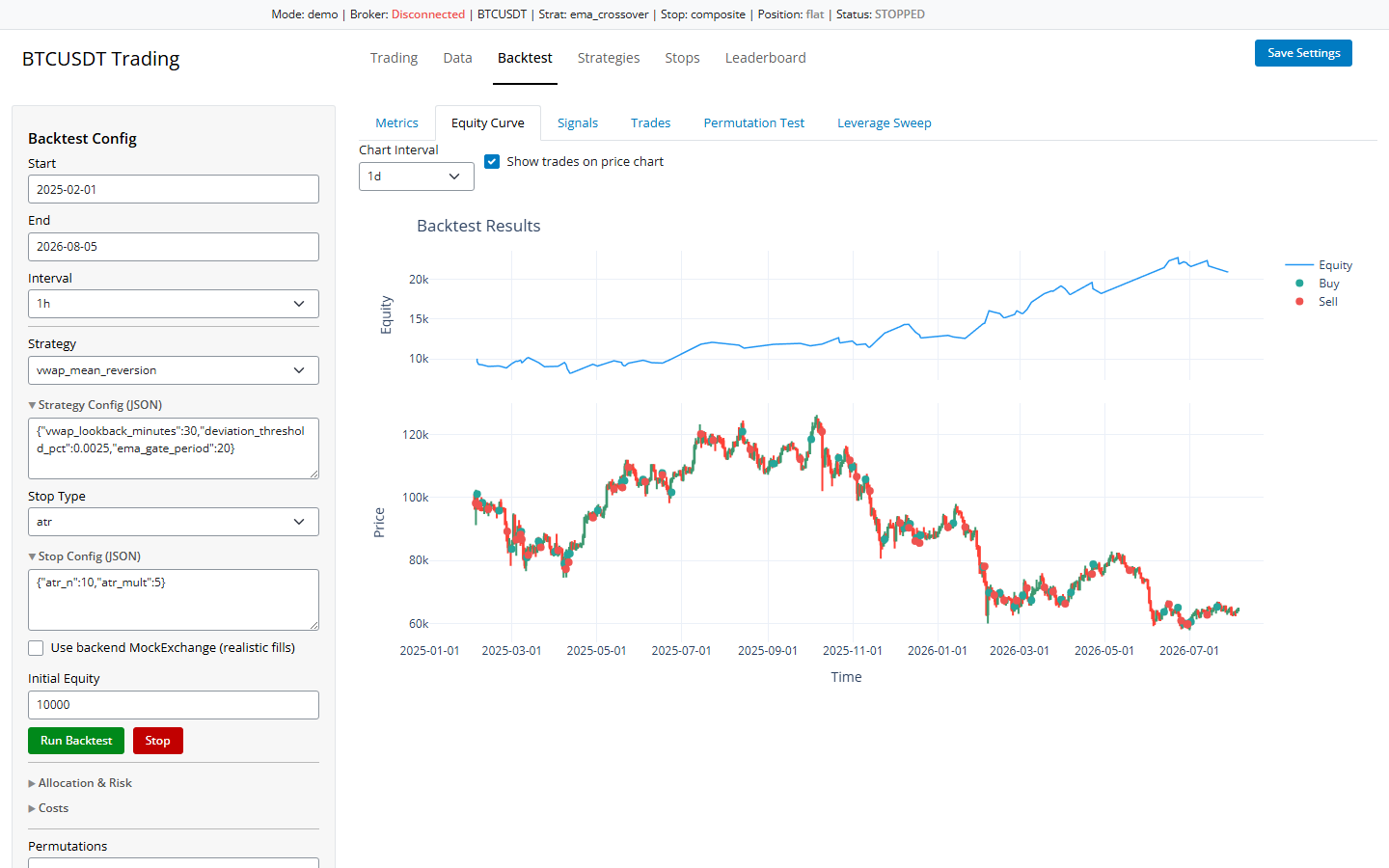Viewport: 1389px width, 868px height.
Task: Open the Data tab
Action: click(x=458, y=58)
